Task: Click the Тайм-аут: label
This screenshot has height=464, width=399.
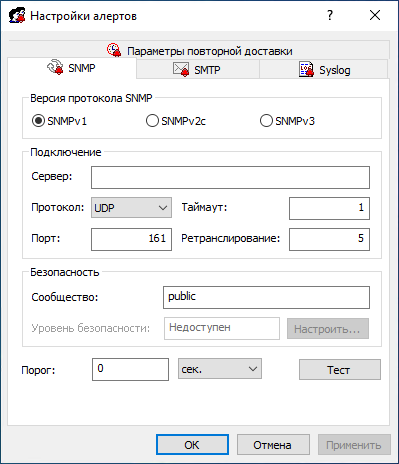Action: pos(204,207)
